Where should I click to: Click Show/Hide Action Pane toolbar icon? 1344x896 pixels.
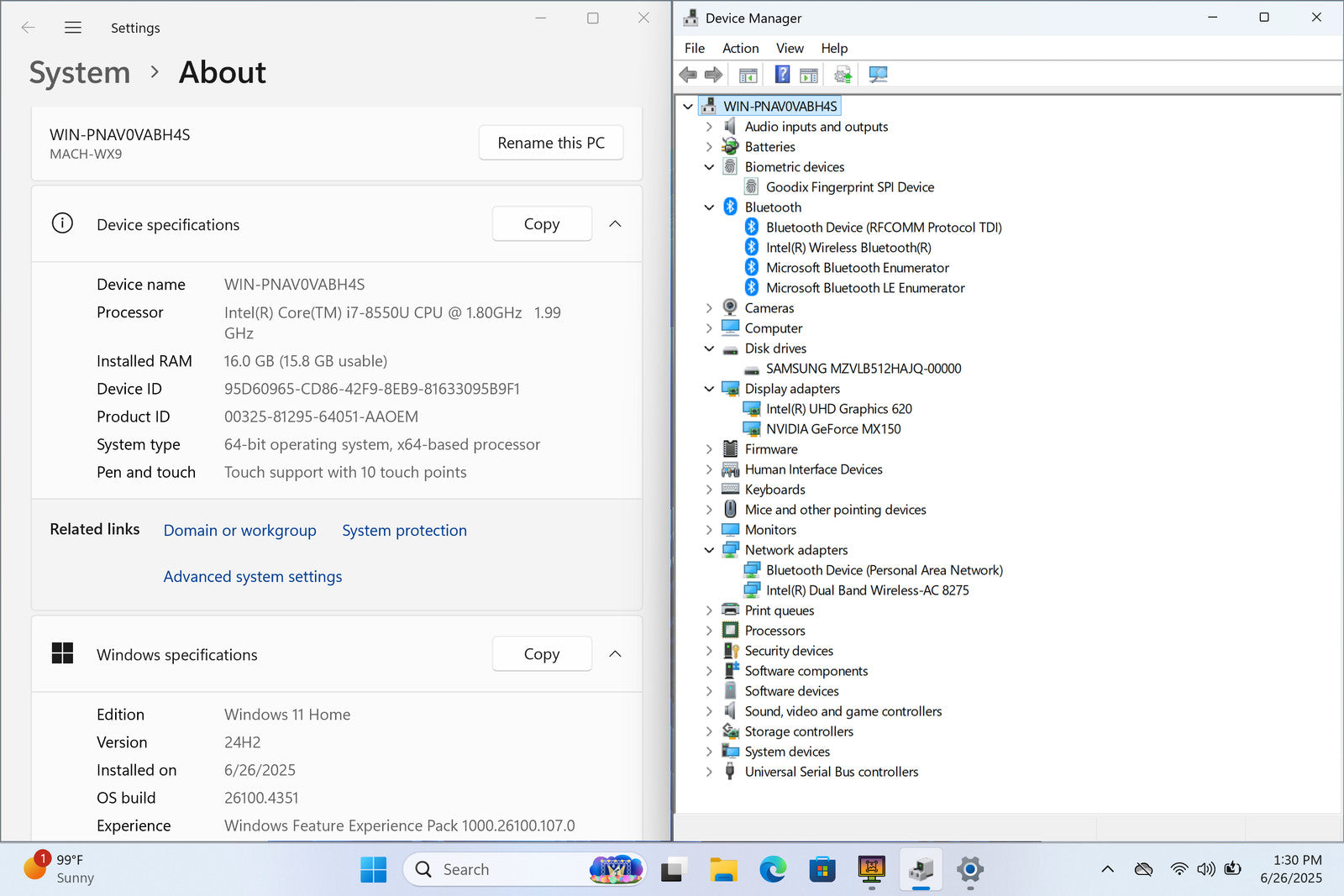pyautogui.click(x=808, y=76)
